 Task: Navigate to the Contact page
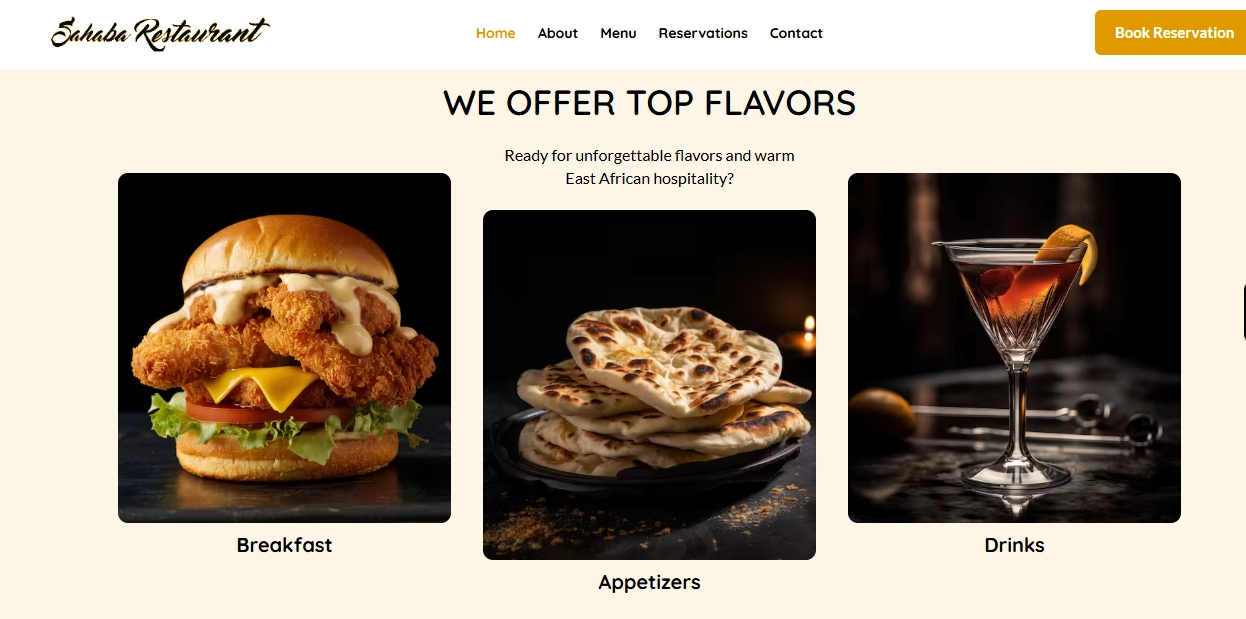tap(796, 33)
